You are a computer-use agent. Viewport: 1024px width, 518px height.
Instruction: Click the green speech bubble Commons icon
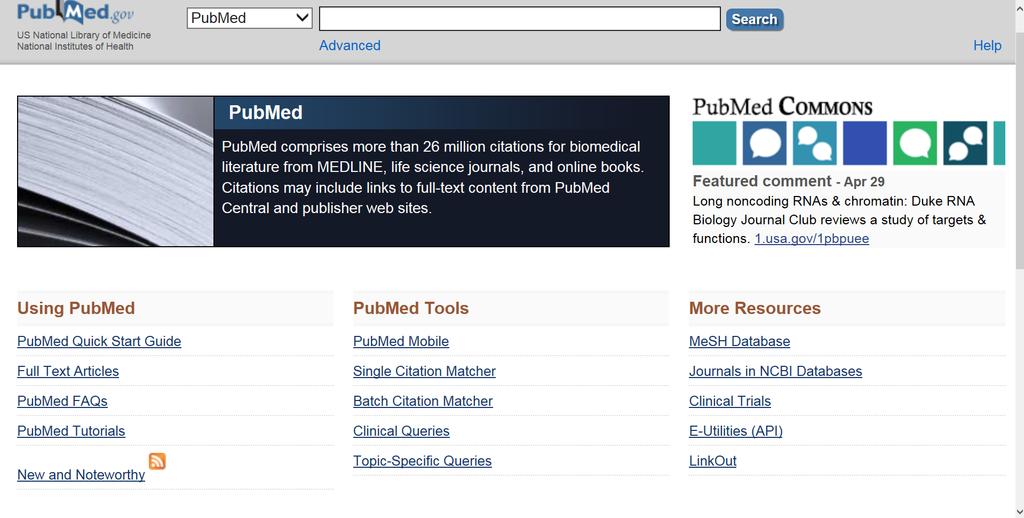coord(915,143)
